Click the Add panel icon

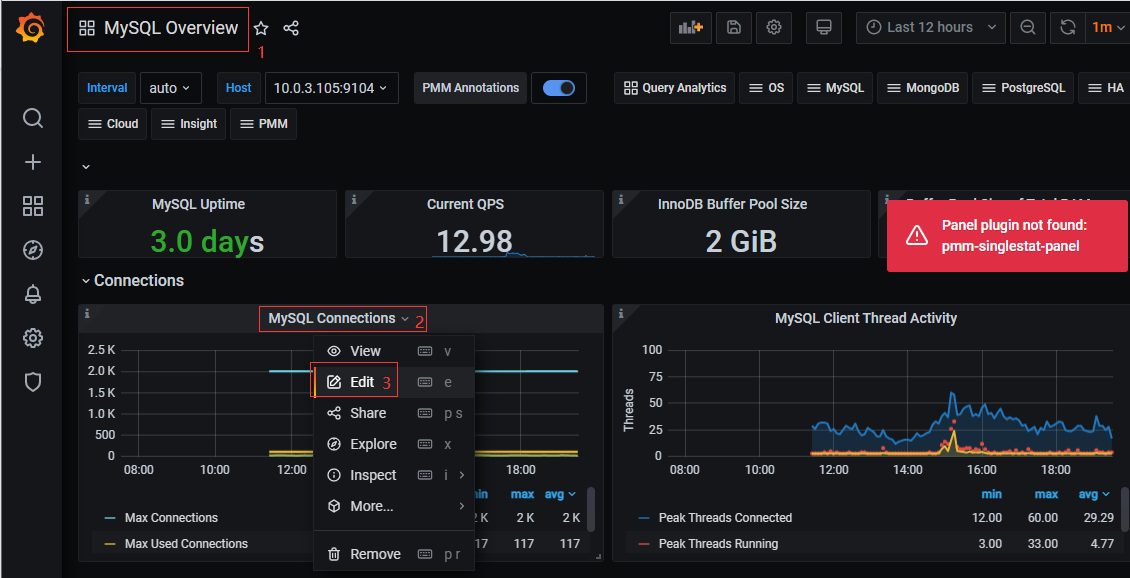coord(690,28)
